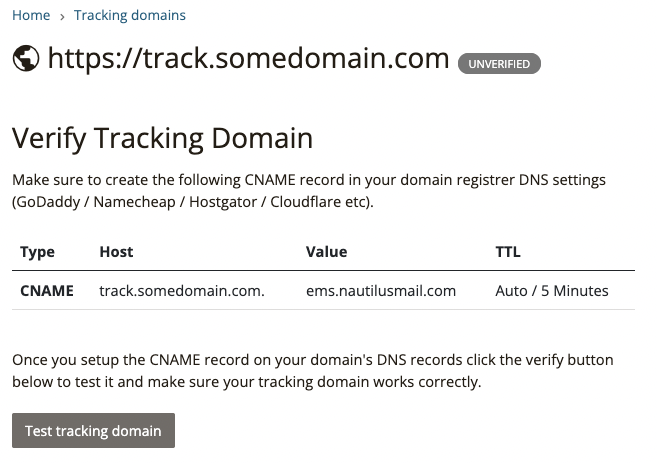Click the UNVERIFIED status badge

[x=499, y=64]
